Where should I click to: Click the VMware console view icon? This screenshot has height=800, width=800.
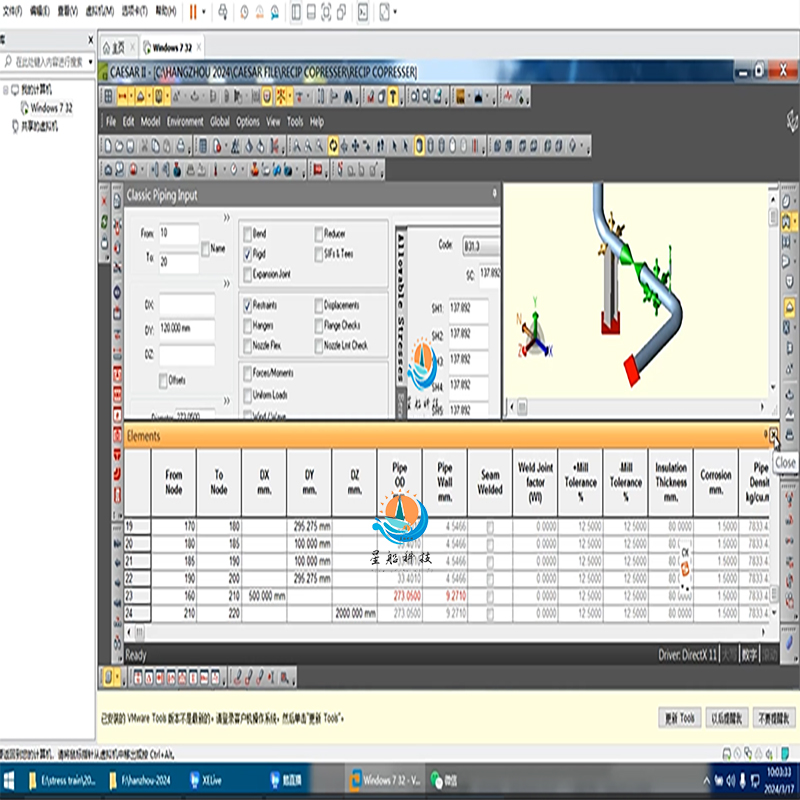pyautogui.click(x=363, y=12)
